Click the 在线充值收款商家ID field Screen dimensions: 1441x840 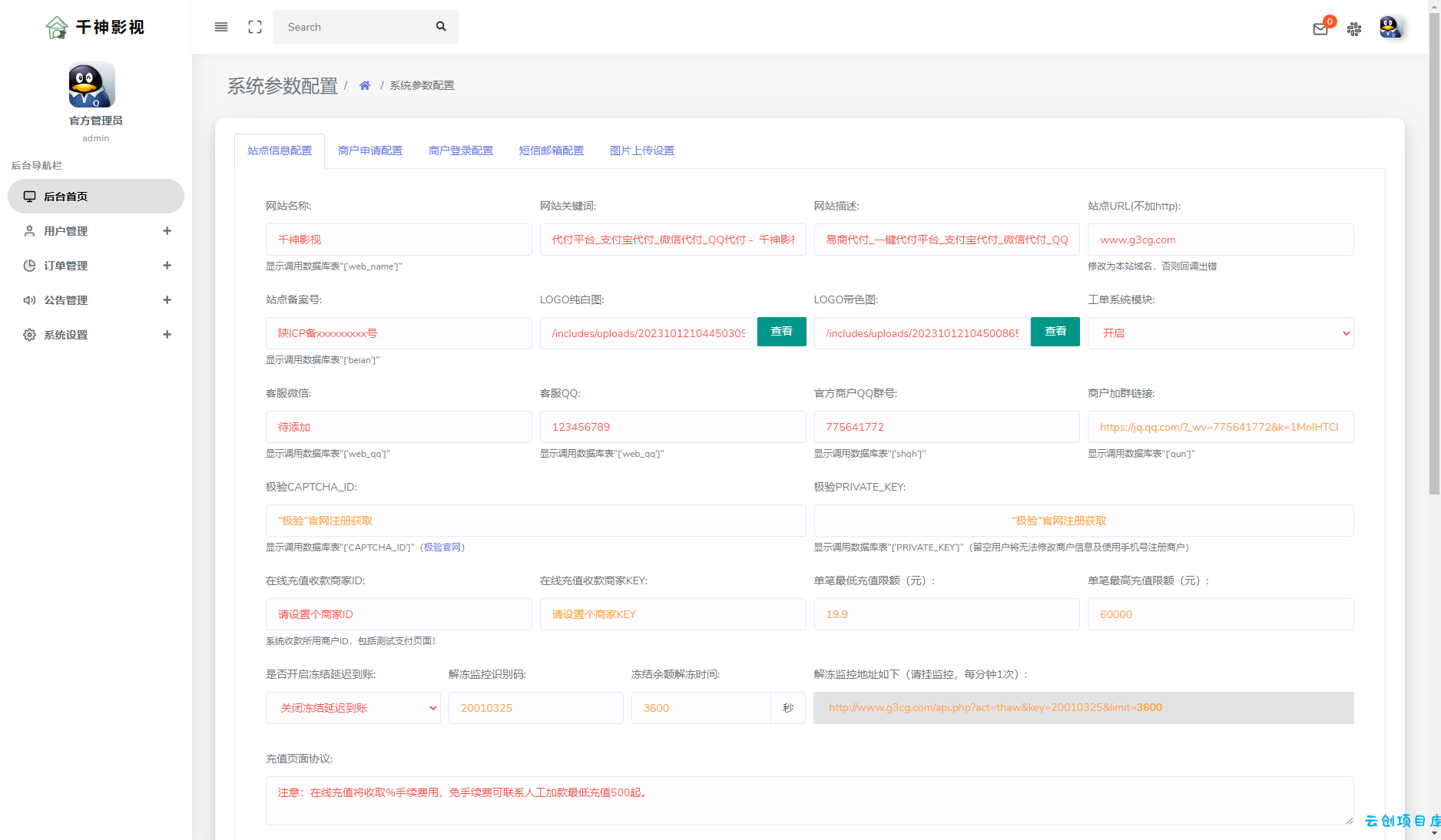coord(399,614)
